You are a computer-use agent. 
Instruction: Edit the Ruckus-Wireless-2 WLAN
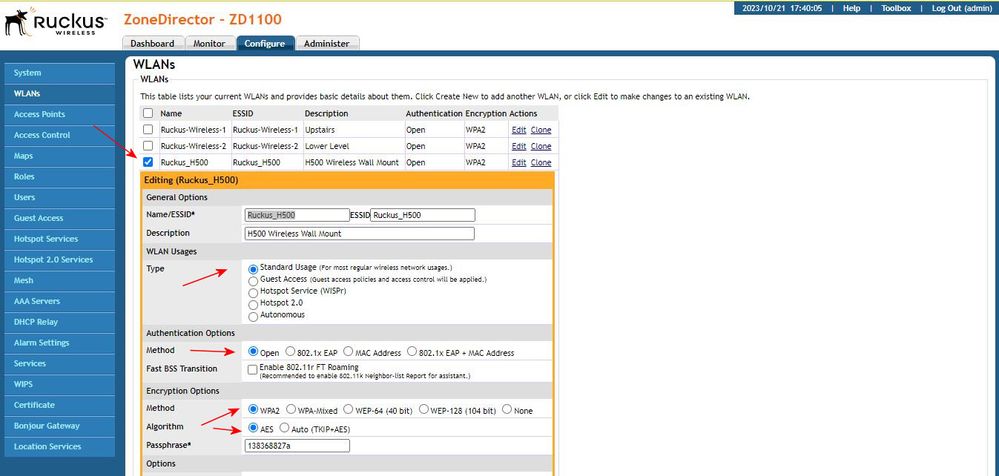pyautogui.click(x=518, y=146)
